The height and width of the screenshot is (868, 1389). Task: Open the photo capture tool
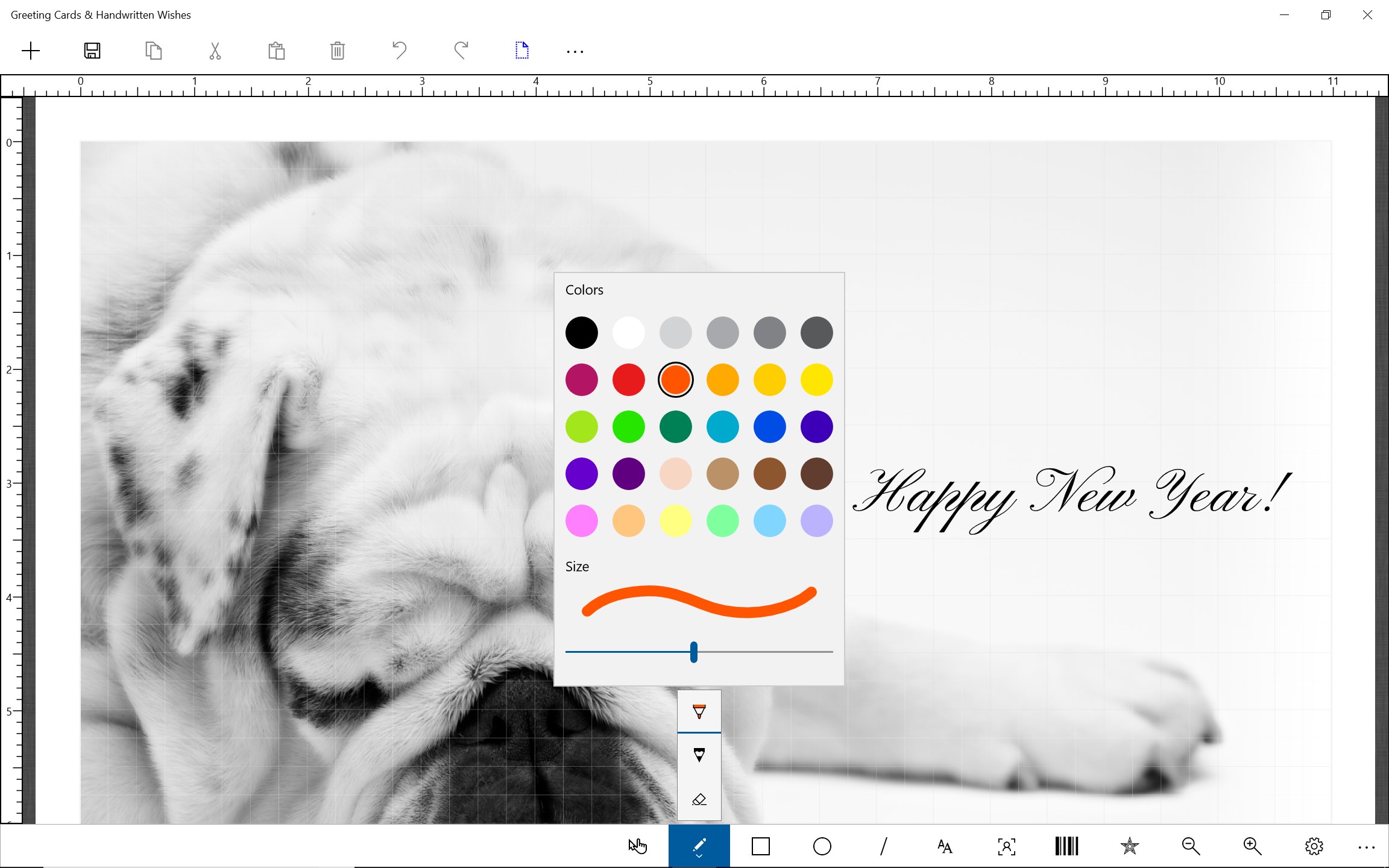click(x=1006, y=846)
